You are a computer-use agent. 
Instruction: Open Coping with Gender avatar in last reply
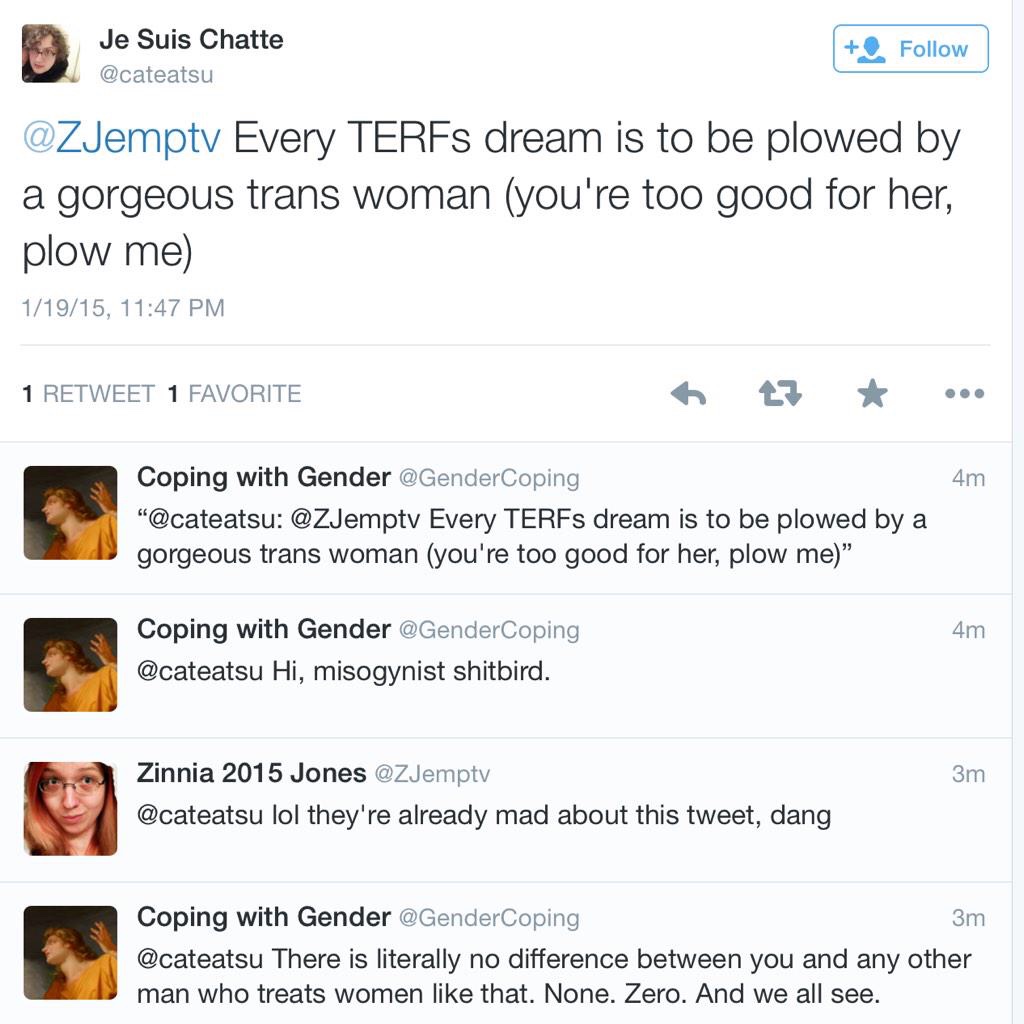(x=70, y=952)
